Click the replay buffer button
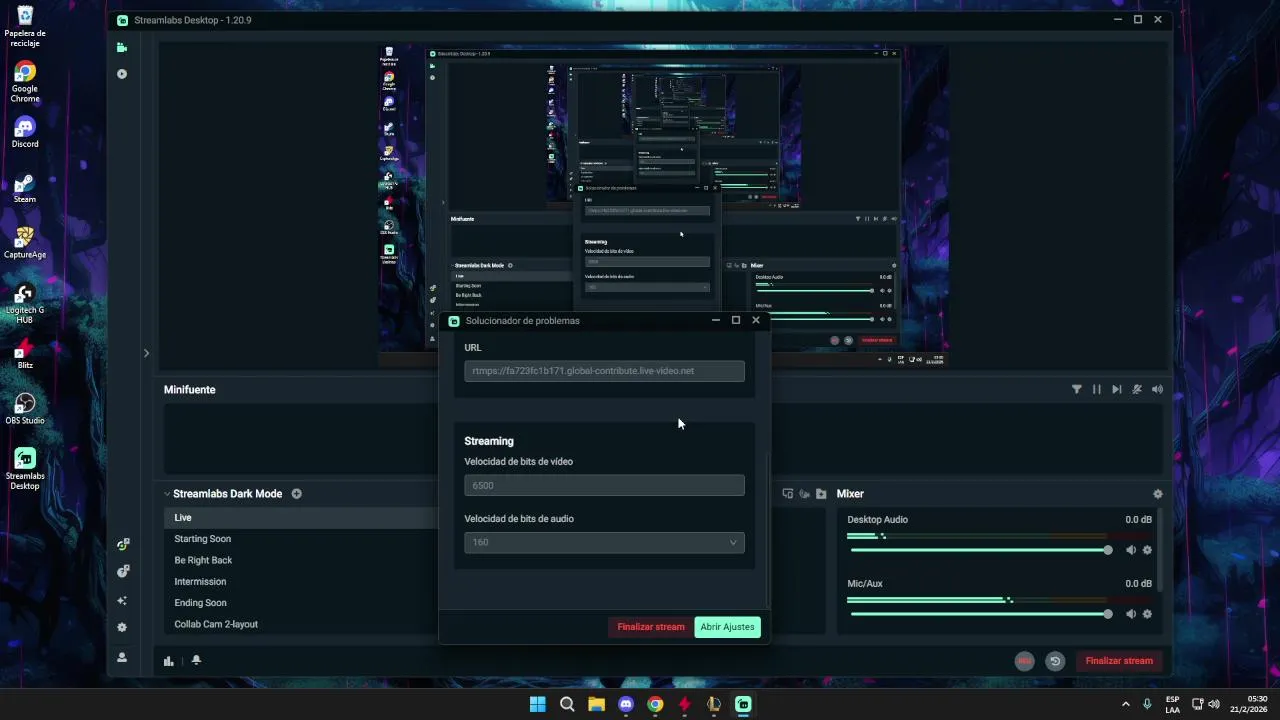 coord(1055,661)
